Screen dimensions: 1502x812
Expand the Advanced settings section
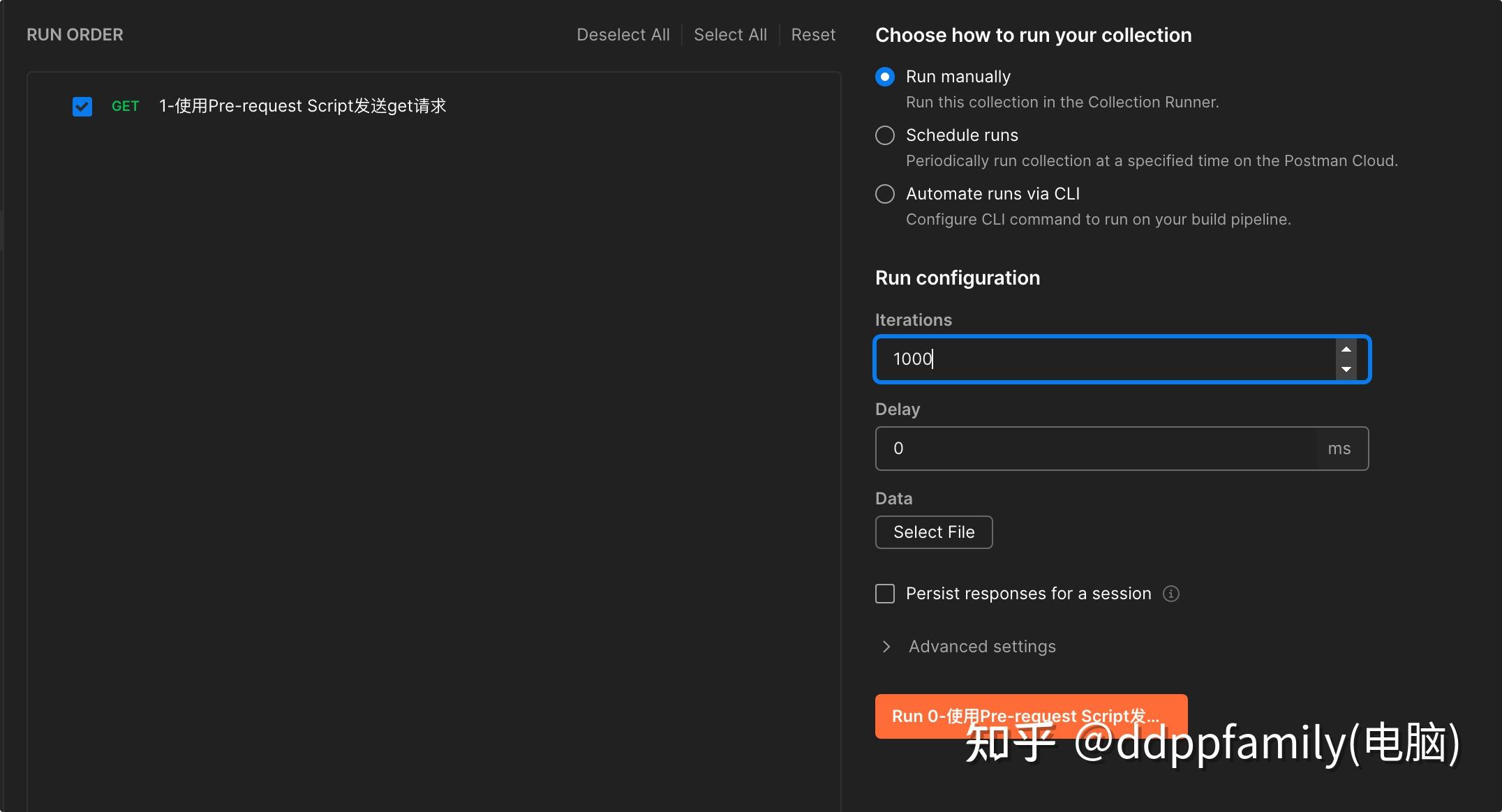click(981, 647)
